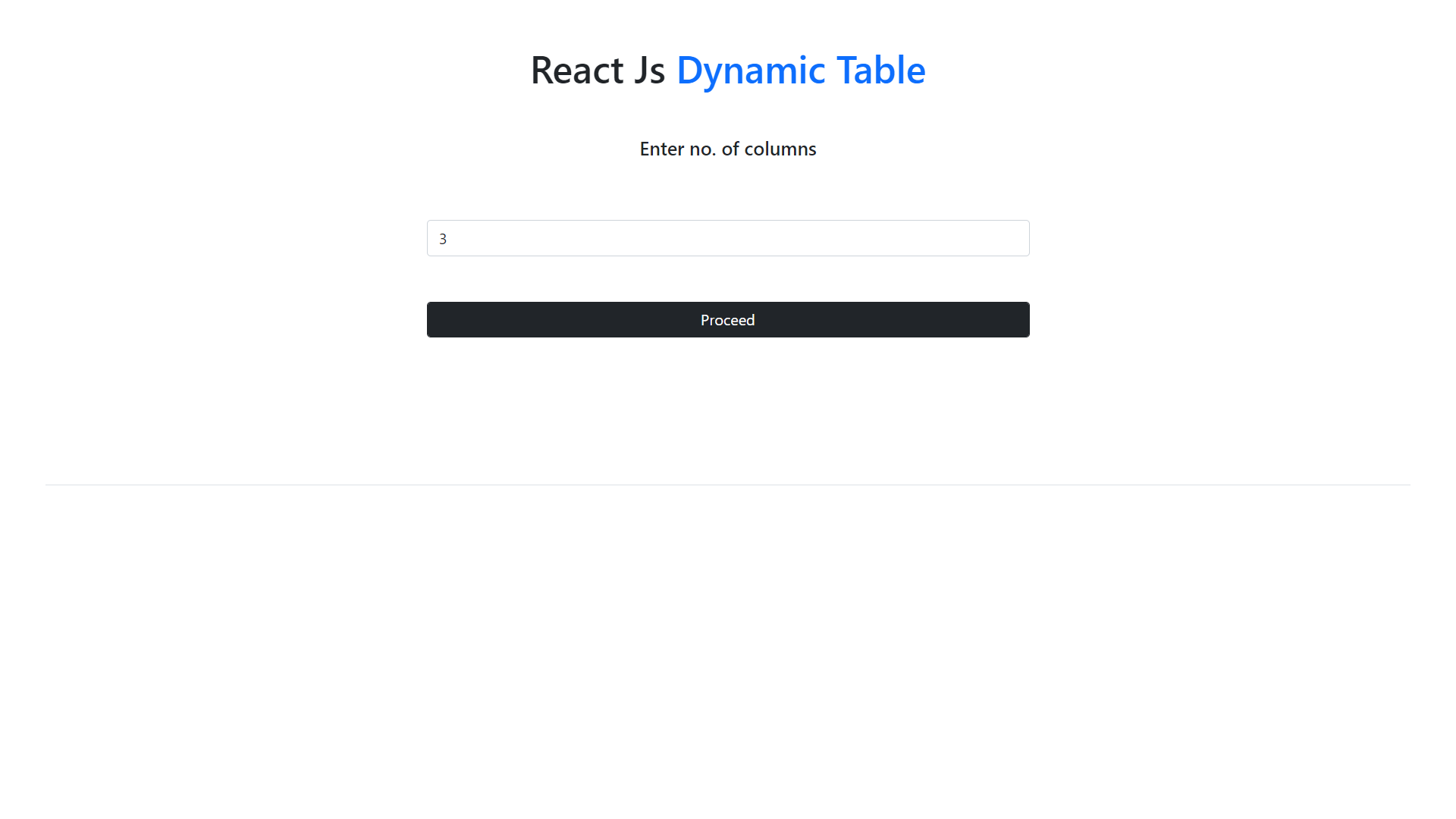
Task: Click the Js text in the heading
Action: 649,70
